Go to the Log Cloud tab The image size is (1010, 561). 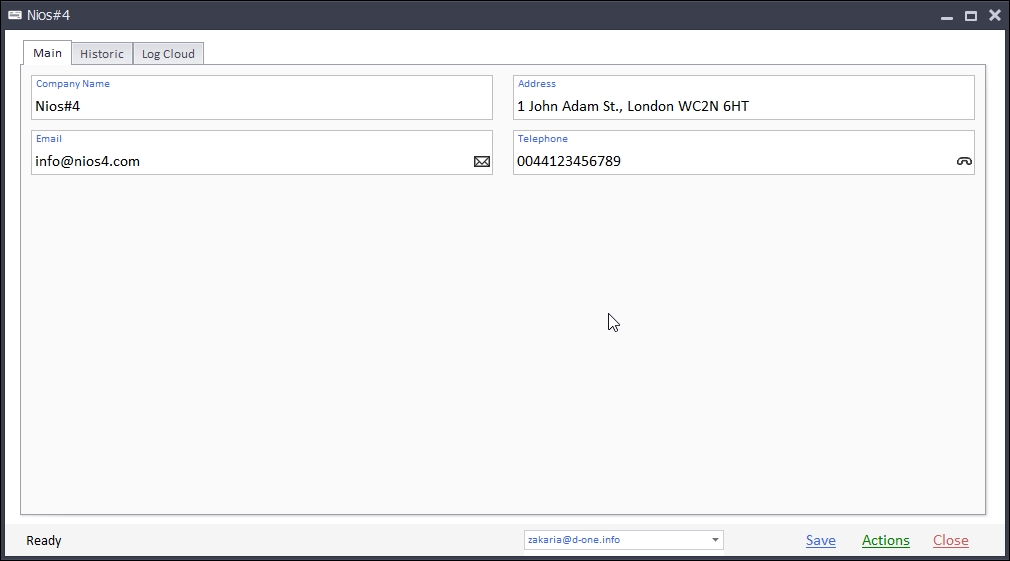tap(168, 54)
